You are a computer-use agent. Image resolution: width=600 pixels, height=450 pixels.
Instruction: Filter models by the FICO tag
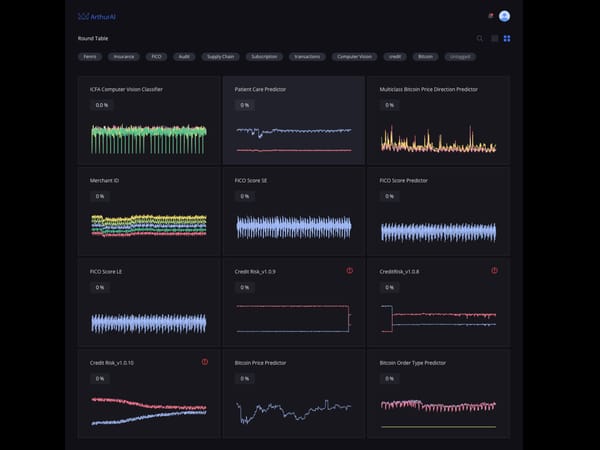click(x=156, y=57)
